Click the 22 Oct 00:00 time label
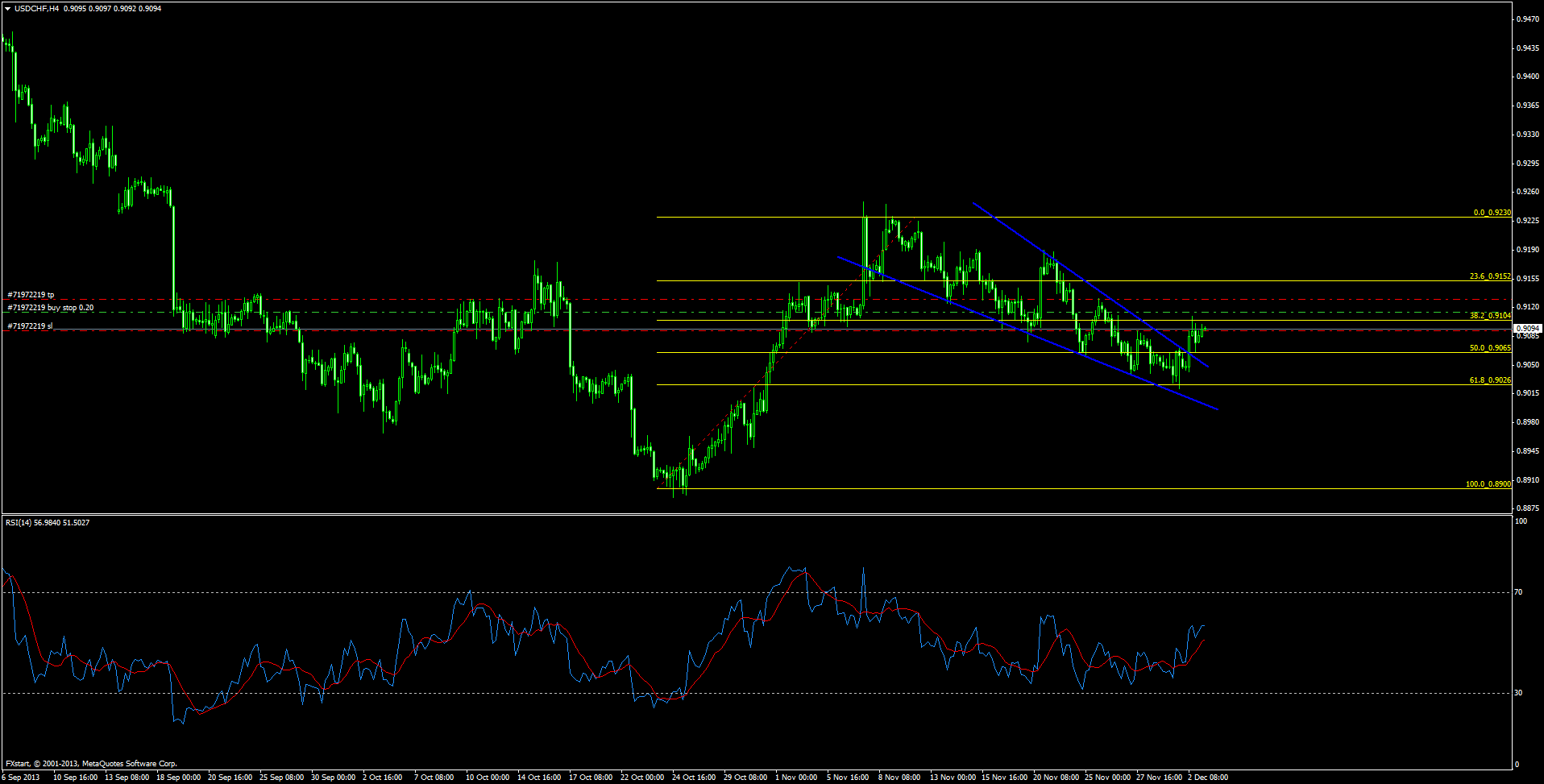This screenshot has width=1544, height=784. [x=642, y=778]
